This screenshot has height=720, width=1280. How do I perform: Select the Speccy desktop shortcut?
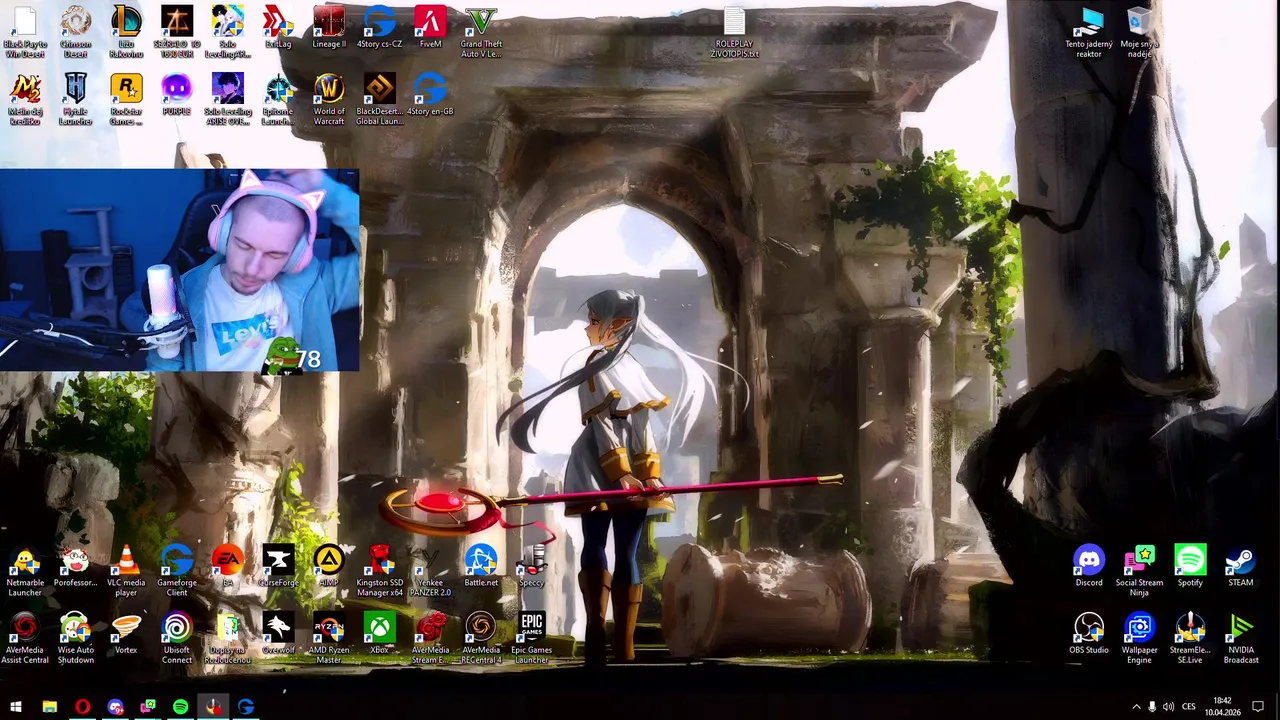(531, 567)
